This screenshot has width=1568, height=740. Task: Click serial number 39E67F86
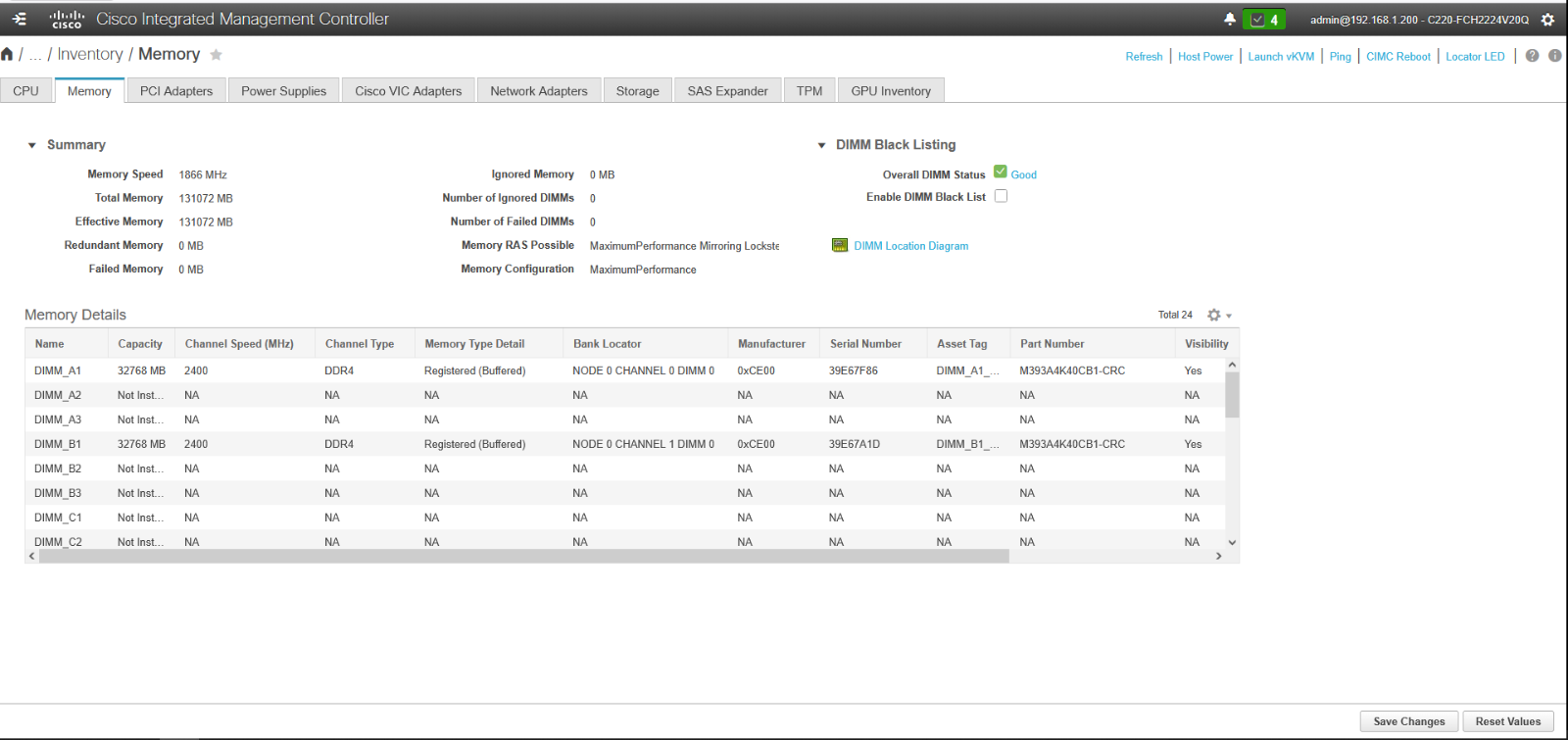click(854, 370)
